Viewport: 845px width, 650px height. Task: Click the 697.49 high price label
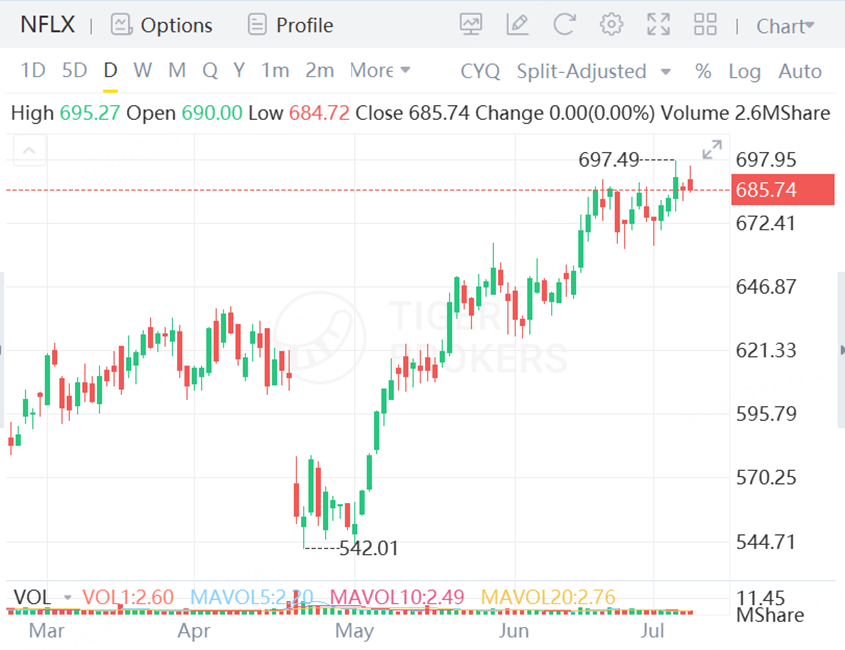(608, 160)
